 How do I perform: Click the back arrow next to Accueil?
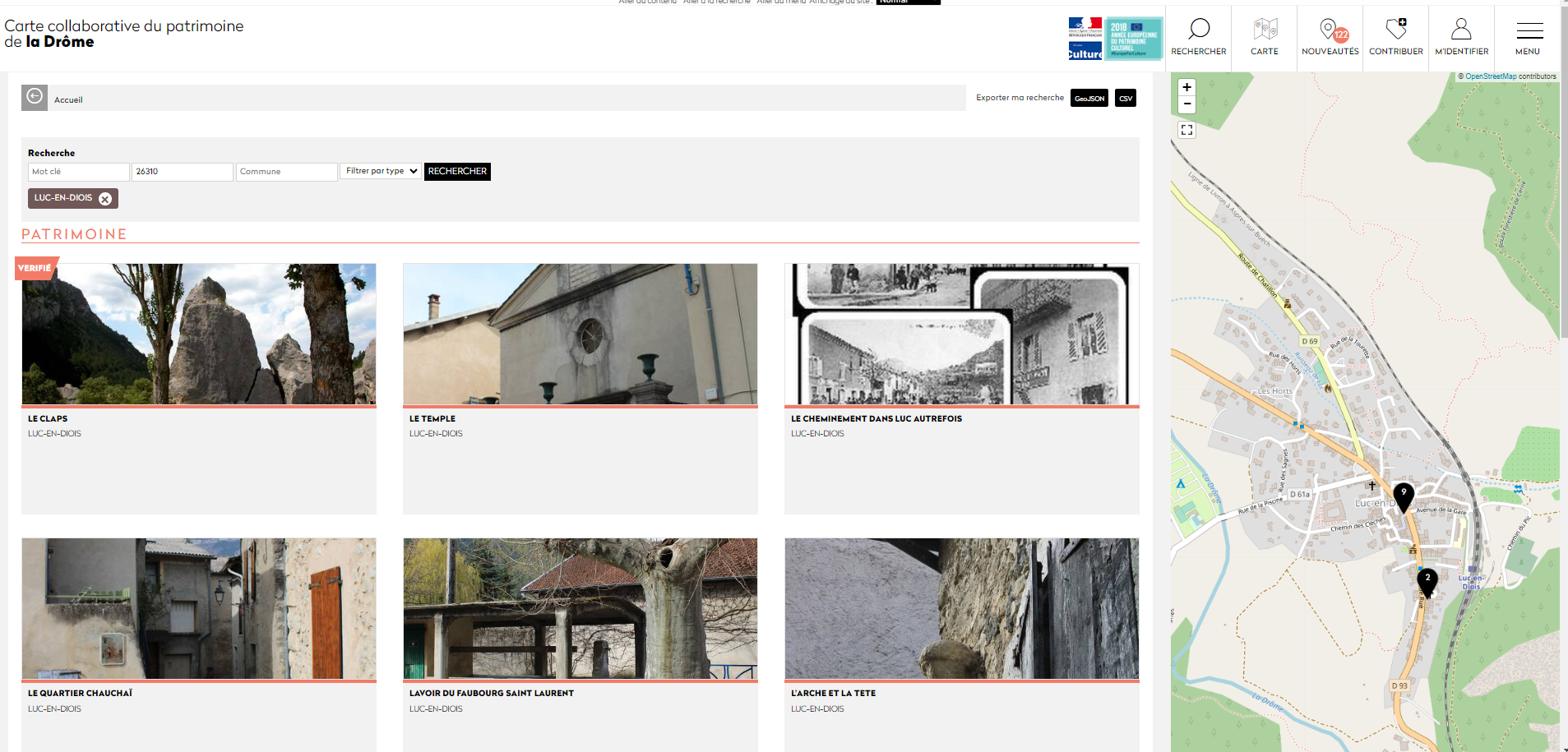click(x=35, y=97)
